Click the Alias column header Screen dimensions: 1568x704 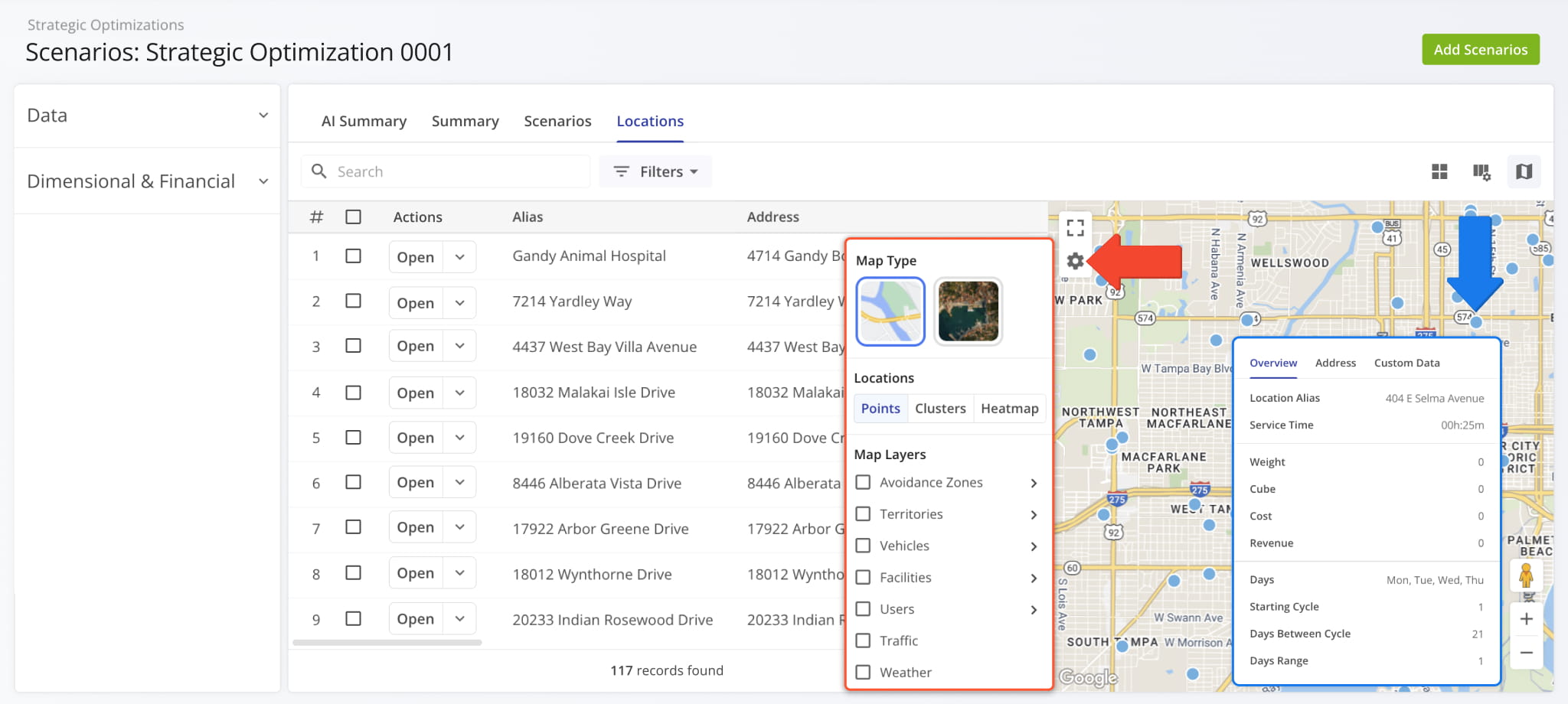coord(528,217)
